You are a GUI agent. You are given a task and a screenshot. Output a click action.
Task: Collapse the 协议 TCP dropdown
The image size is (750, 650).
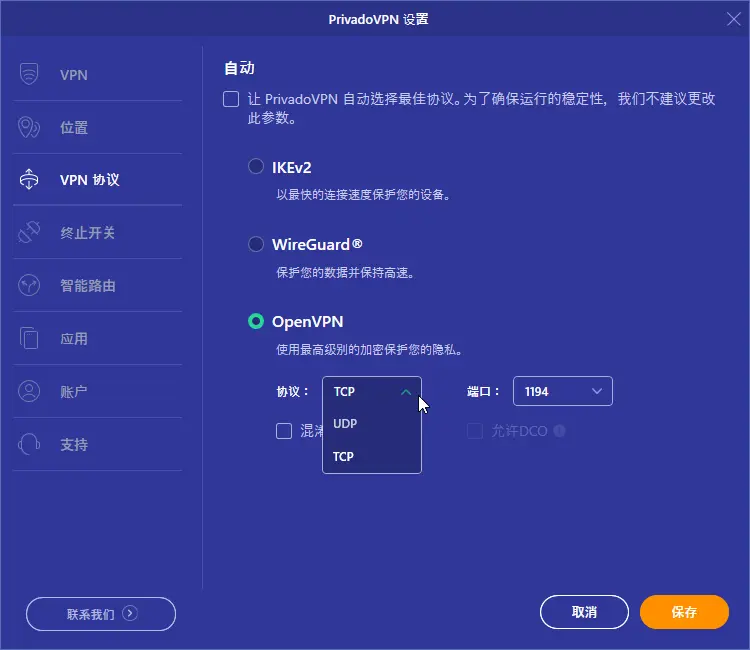coord(372,392)
